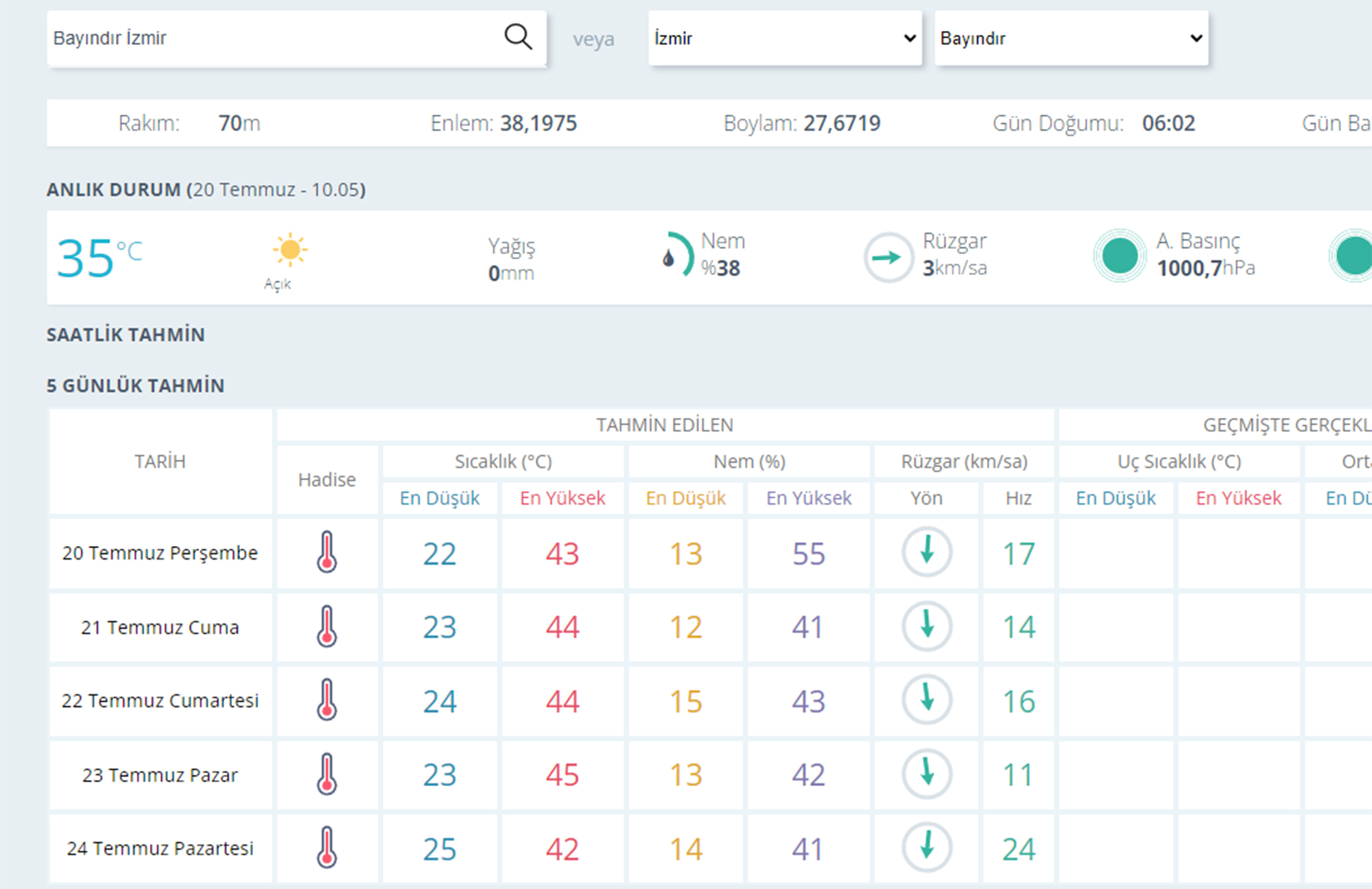The height and width of the screenshot is (889, 1372).
Task: Click the current temperature 35°C
Action: pyautogui.click(x=99, y=258)
